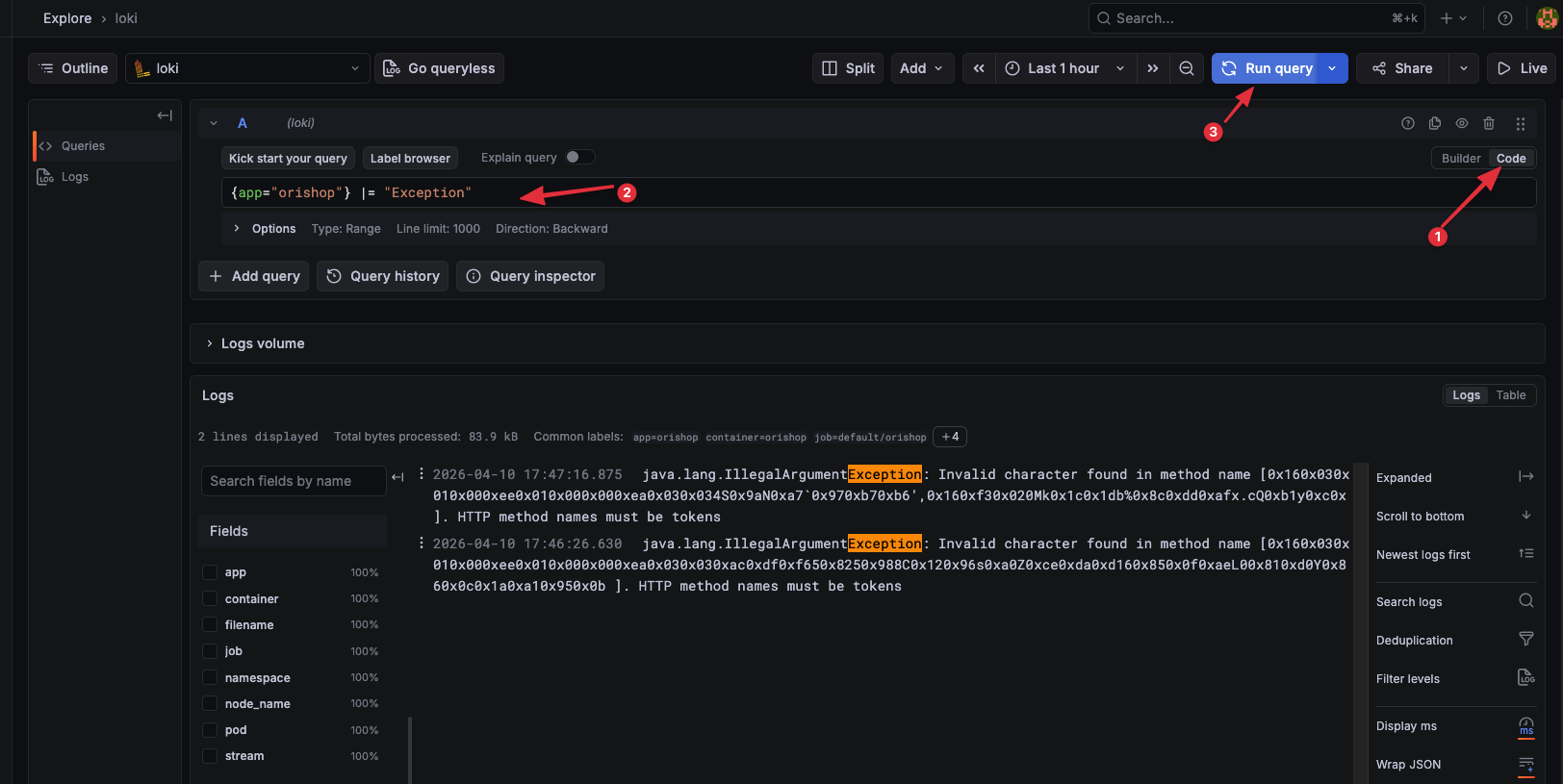Open the Last 1 hour time picker
1563x784 pixels.
click(1063, 68)
